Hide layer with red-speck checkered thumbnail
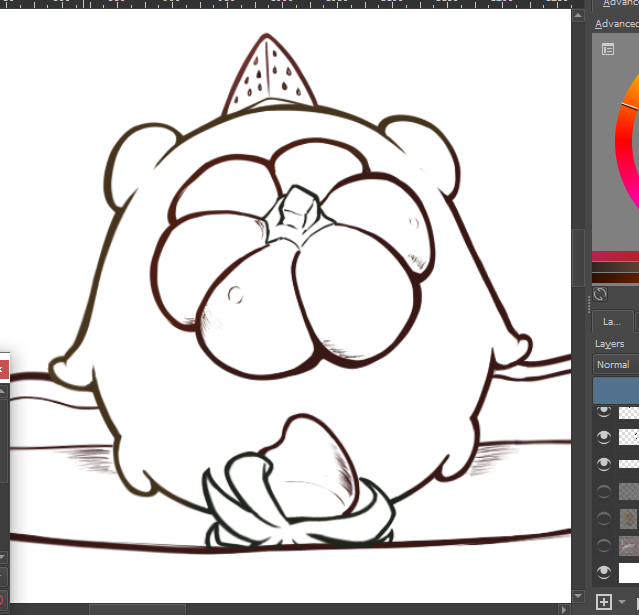 pos(604,437)
